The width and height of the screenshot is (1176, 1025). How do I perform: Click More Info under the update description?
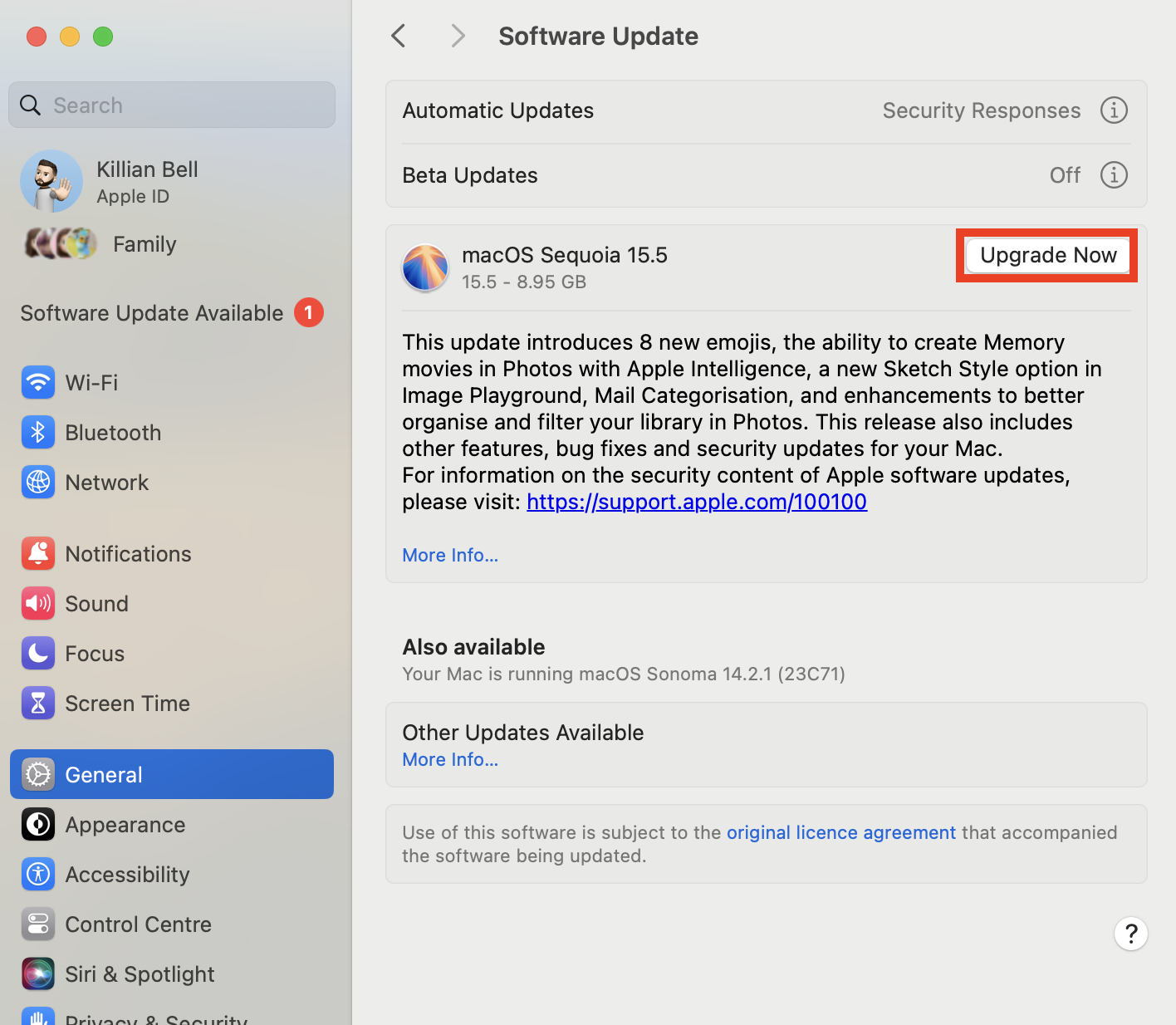click(x=449, y=554)
